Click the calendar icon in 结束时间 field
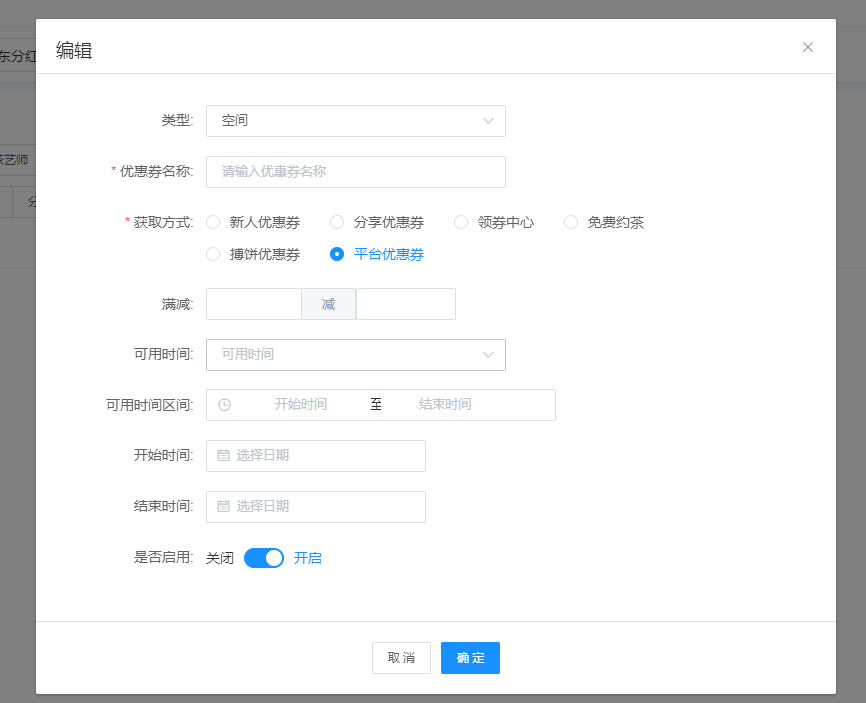This screenshot has height=703, width=866. tap(224, 507)
